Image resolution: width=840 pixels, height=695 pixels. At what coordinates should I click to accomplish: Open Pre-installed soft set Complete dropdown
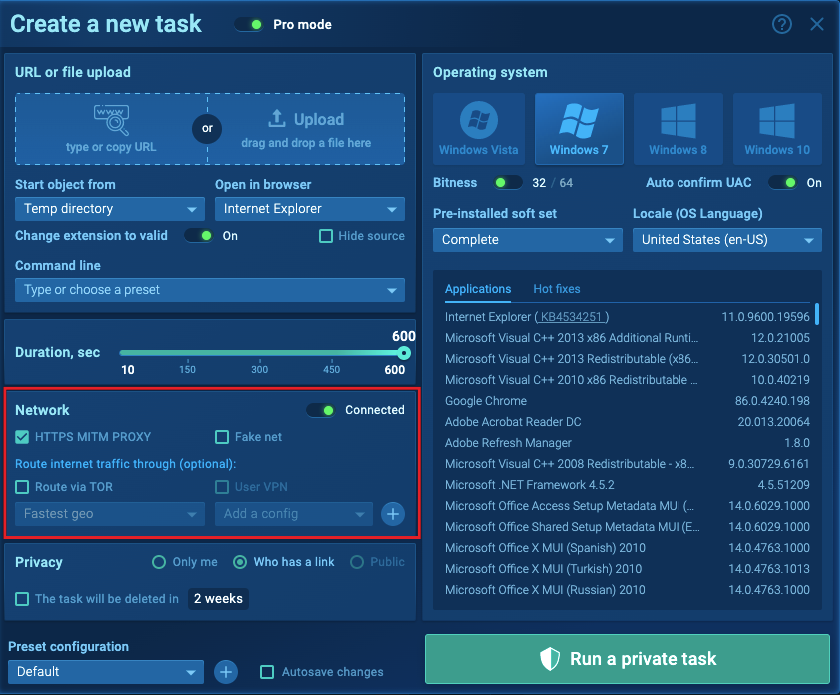point(528,240)
